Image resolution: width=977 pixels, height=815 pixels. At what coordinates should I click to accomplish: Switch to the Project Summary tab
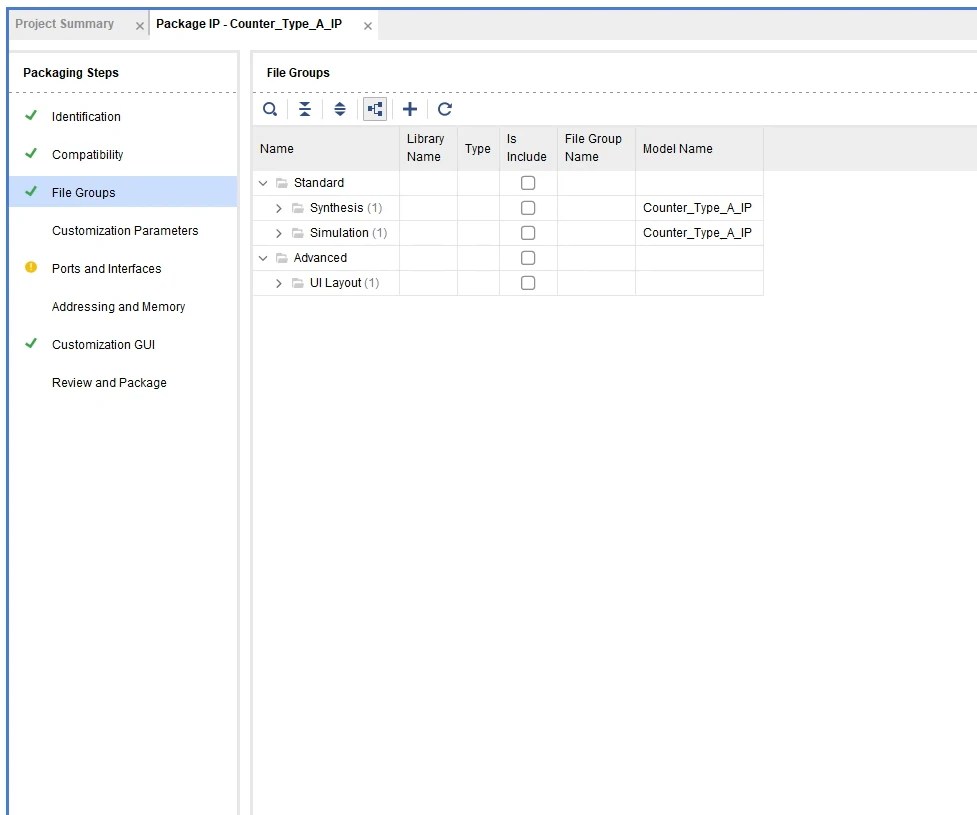tap(65, 24)
